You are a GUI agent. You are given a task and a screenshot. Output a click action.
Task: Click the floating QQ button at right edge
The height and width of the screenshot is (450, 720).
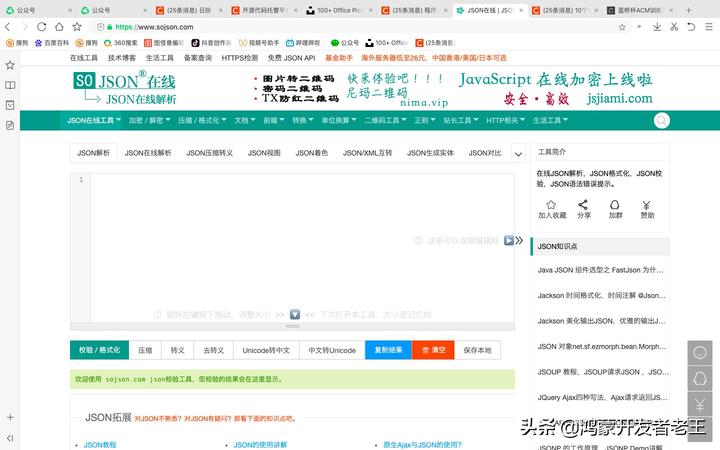tap(700, 378)
